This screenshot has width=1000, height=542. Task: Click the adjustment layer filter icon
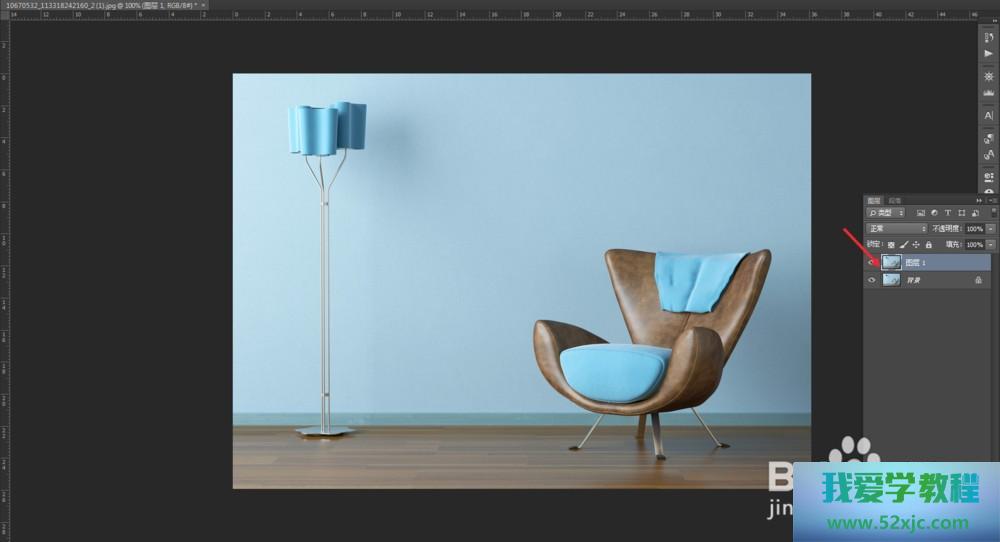point(933,213)
